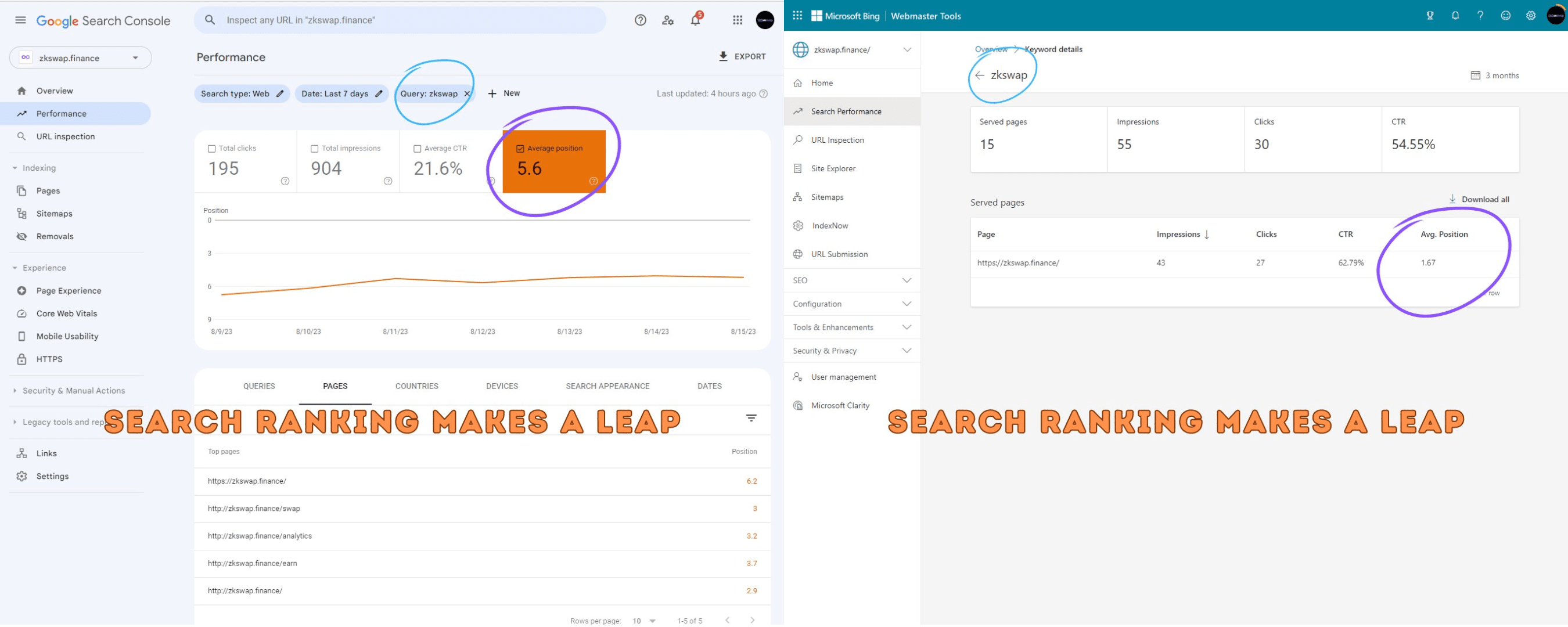Open the Google apps grid icon
Screen dimensions: 1568x627
737,20
